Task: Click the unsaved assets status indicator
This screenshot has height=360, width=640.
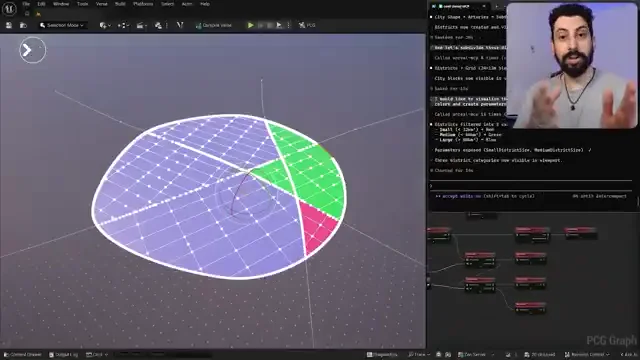Action: 540,355
